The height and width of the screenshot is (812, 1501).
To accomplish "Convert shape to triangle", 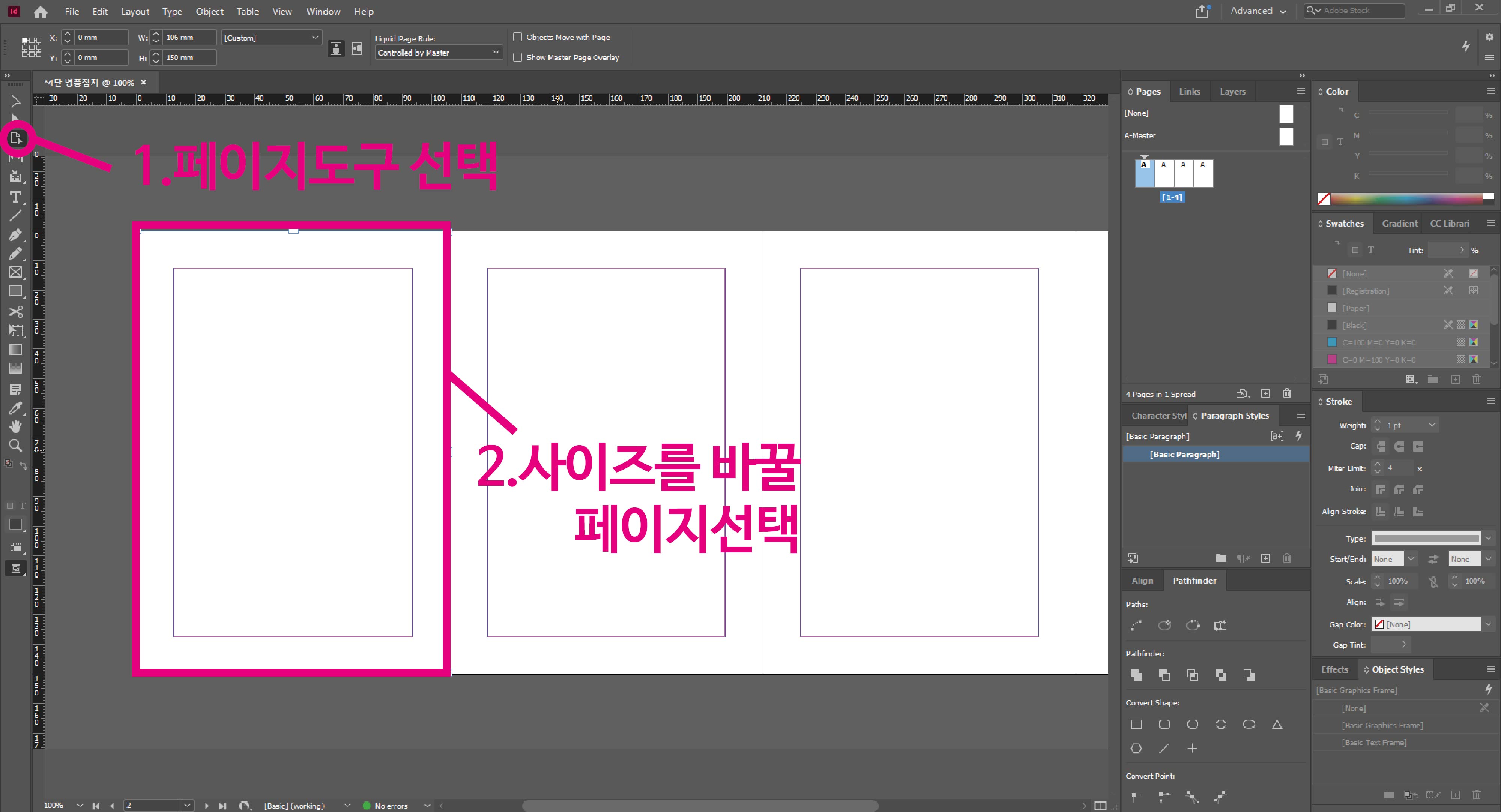I will click(1277, 724).
